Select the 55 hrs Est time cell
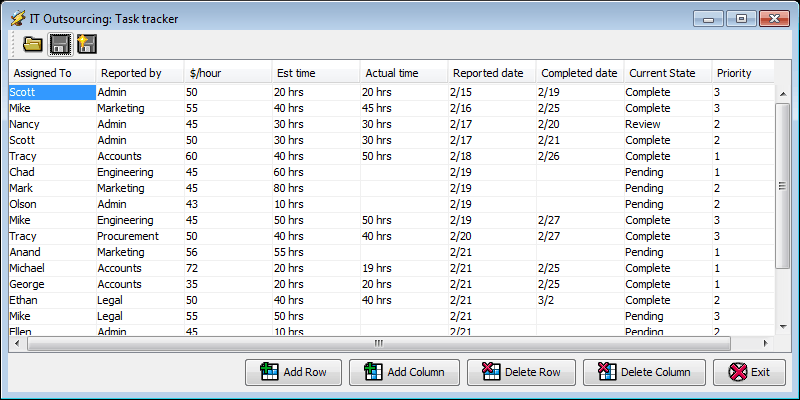800x400 pixels. (x=316, y=252)
